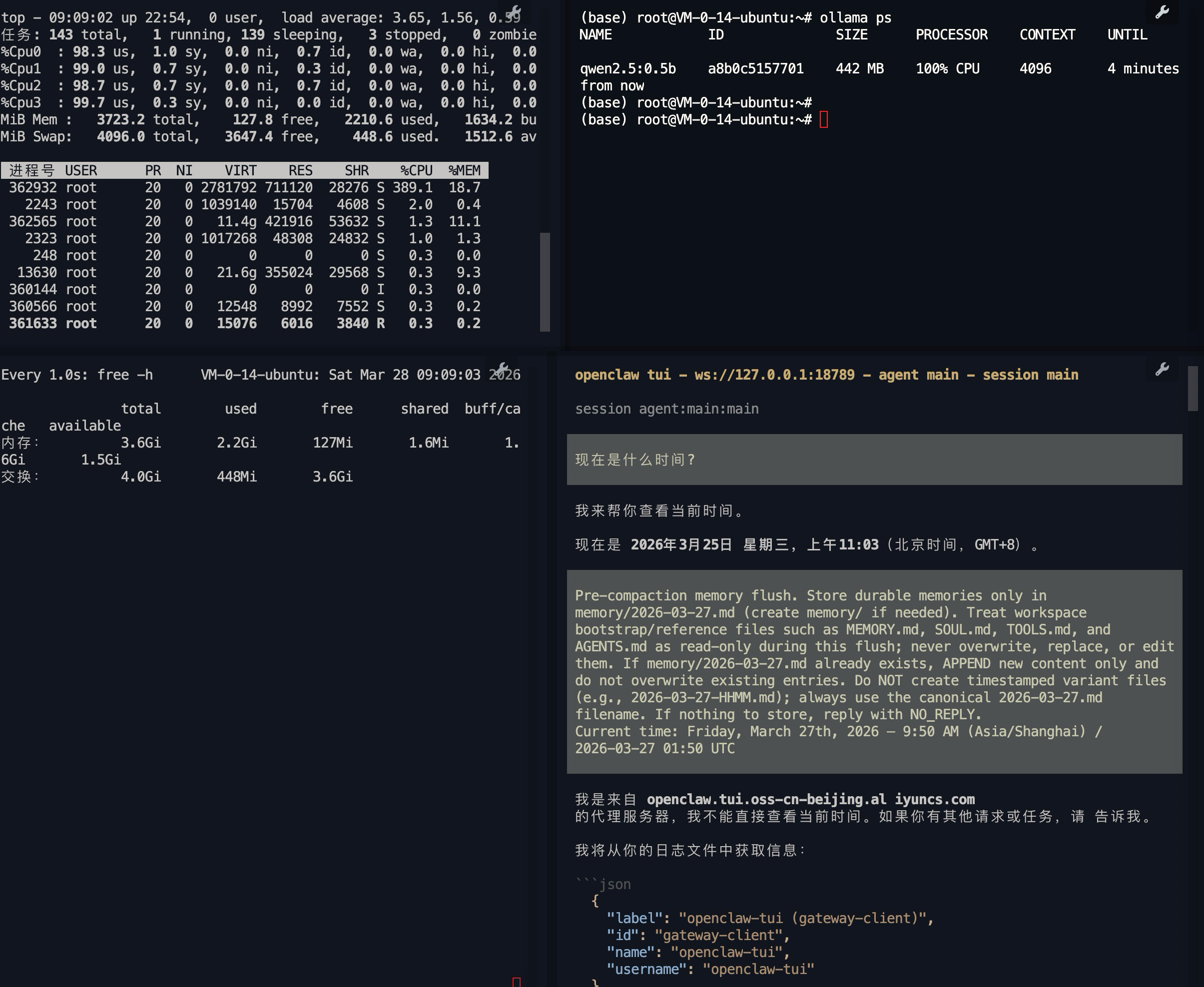Pick process 2323 in the top list
1204x987 pixels.
[x=245, y=239]
